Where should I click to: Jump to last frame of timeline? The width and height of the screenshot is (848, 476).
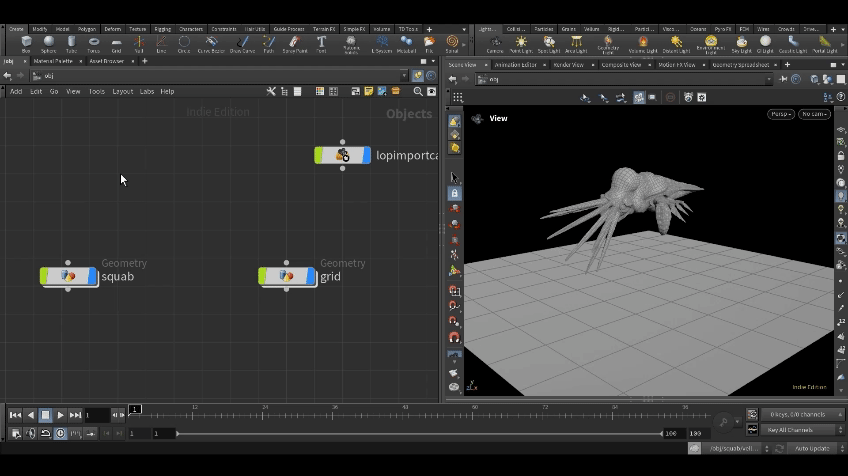(75, 415)
